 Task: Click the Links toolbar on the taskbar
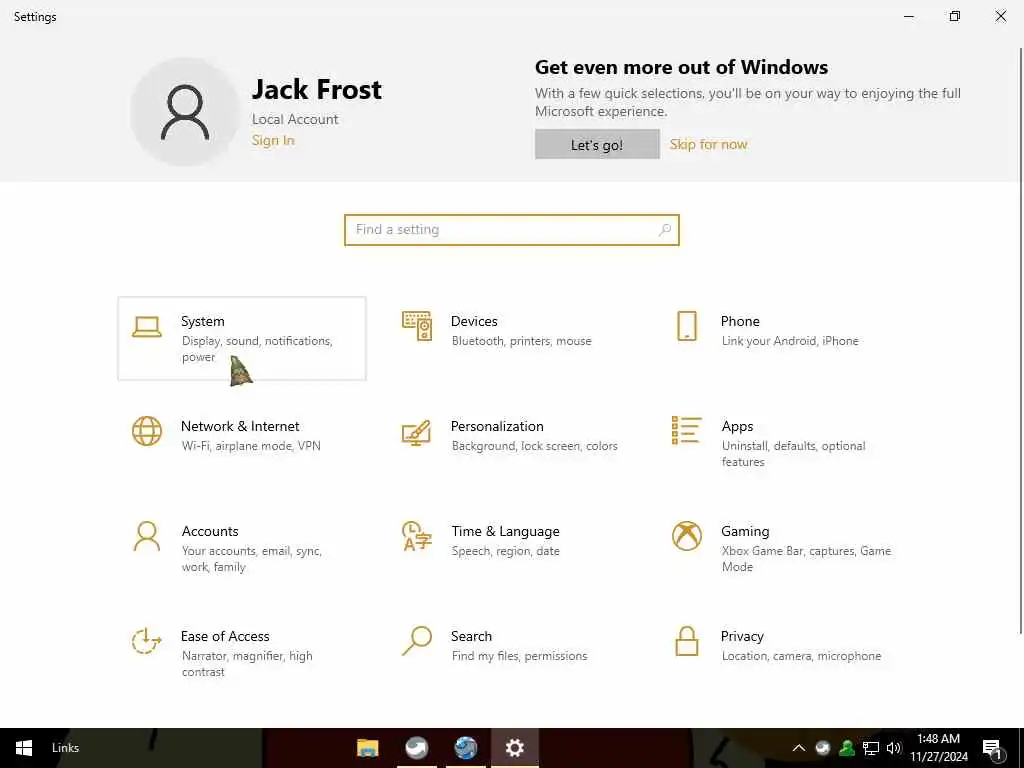65,748
